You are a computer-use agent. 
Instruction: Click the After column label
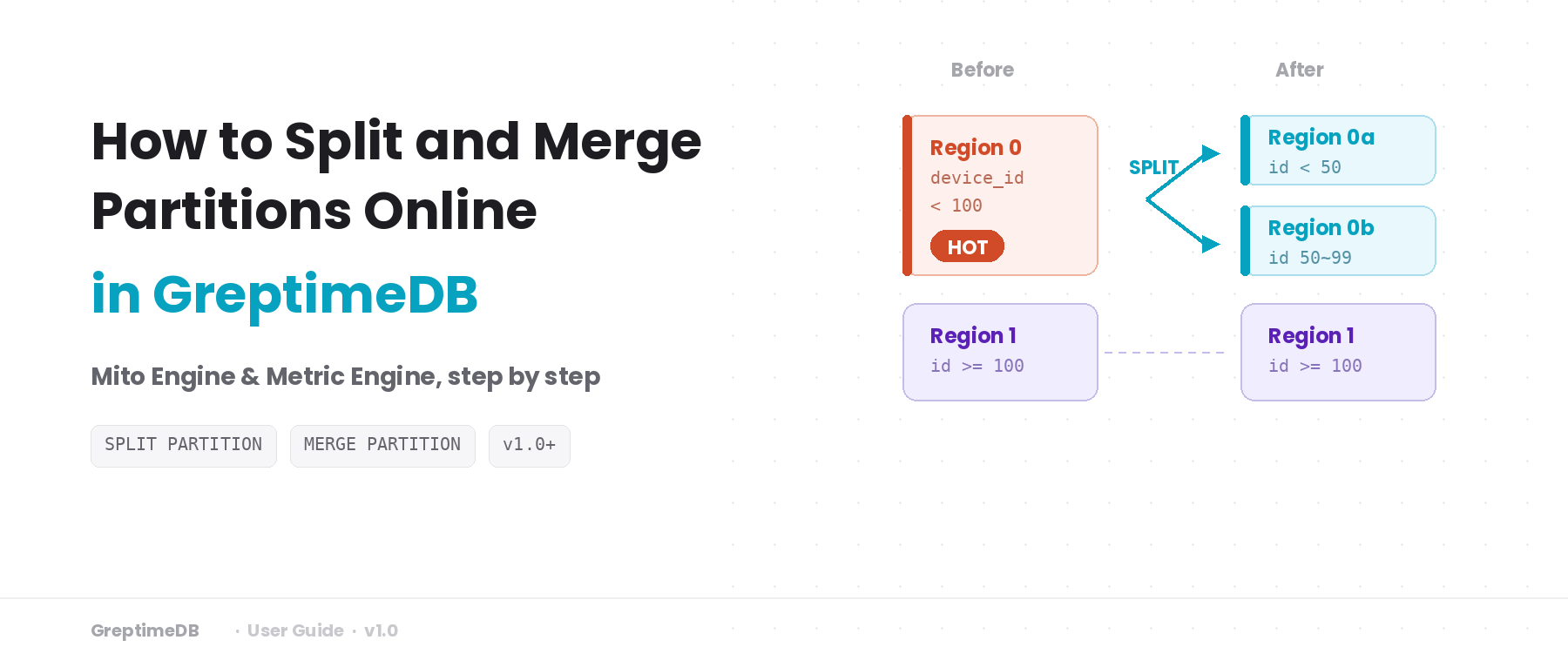click(x=1299, y=70)
